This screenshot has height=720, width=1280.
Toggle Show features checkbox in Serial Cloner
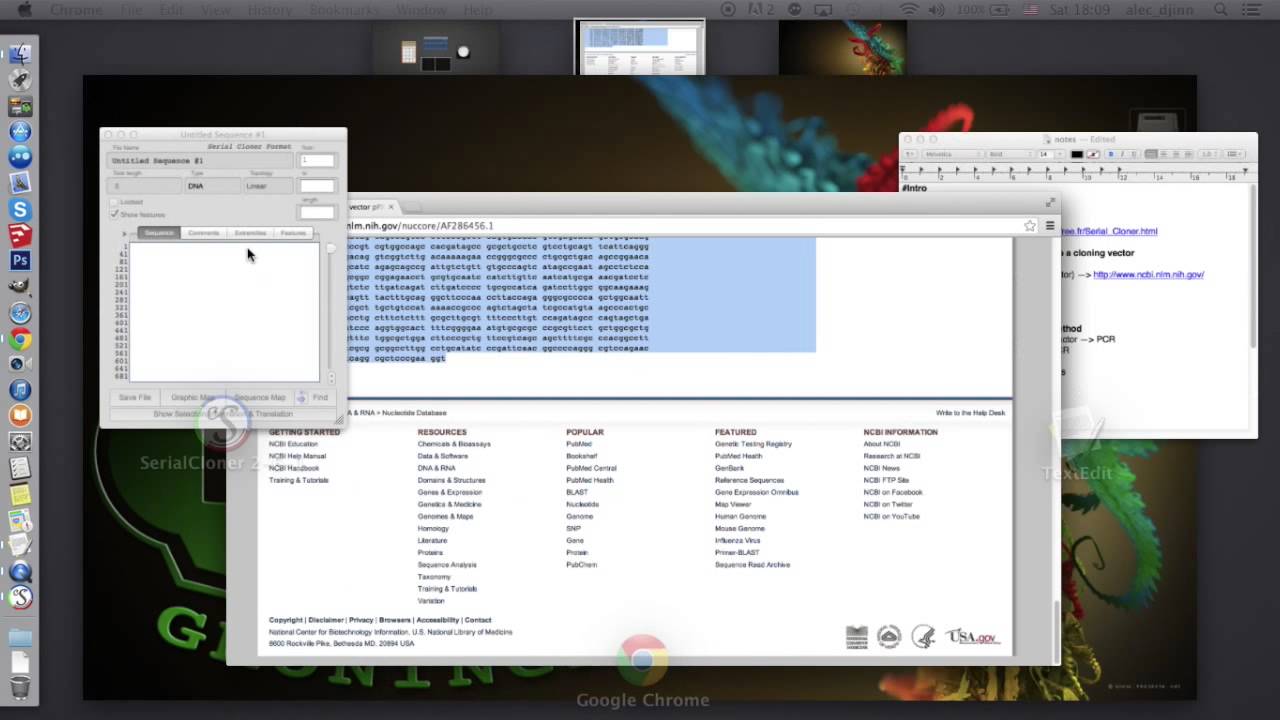point(114,214)
